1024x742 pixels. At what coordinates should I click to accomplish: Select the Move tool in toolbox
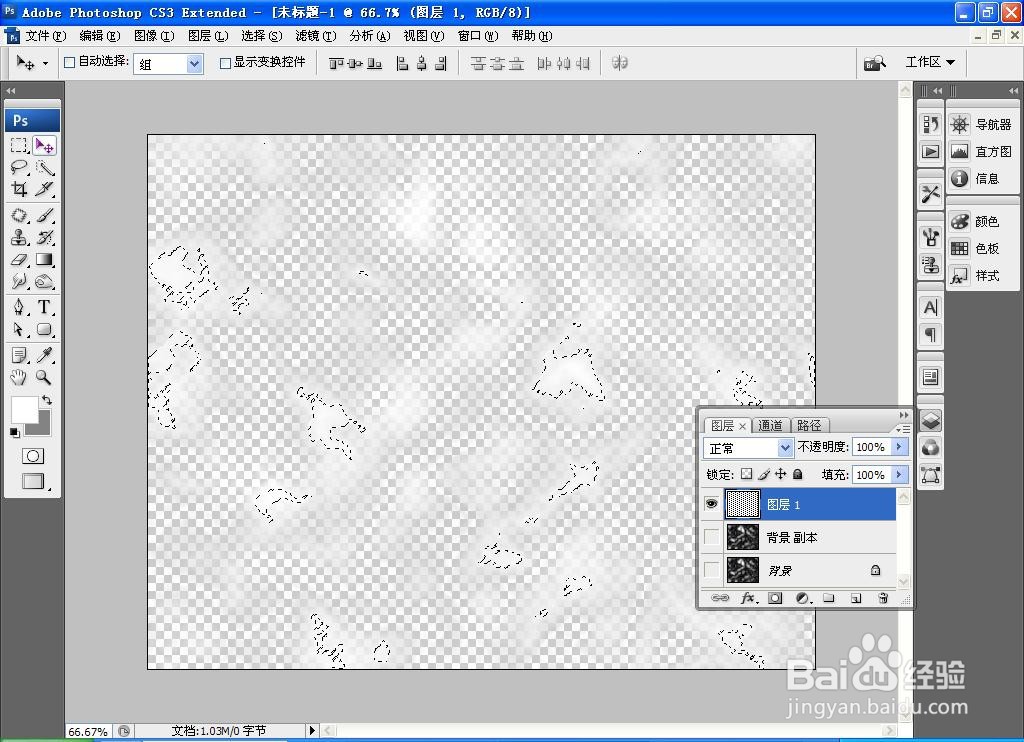tap(44, 145)
